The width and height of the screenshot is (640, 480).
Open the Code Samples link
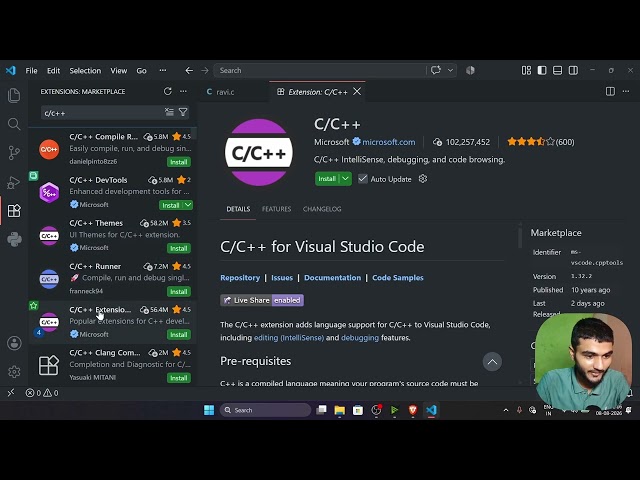pyautogui.click(x=398, y=278)
